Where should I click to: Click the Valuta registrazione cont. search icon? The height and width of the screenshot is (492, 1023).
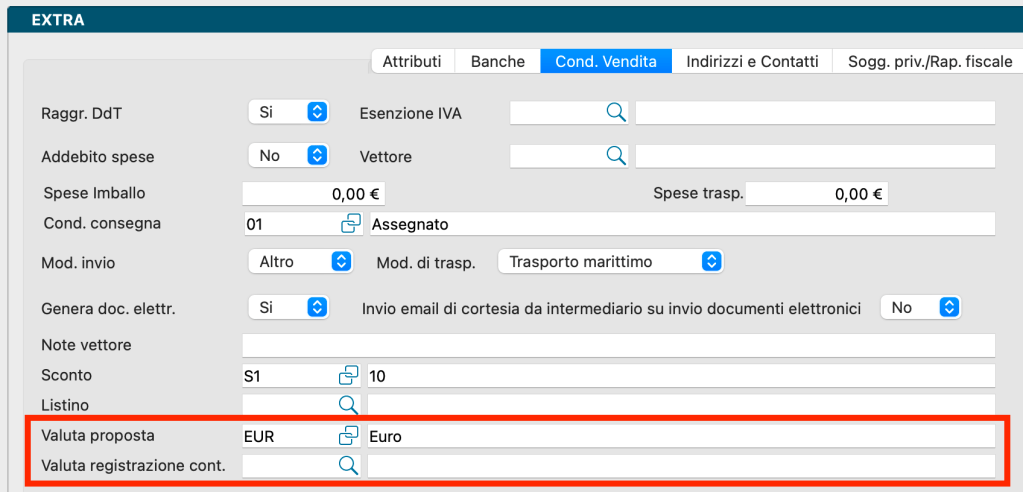(348, 465)
